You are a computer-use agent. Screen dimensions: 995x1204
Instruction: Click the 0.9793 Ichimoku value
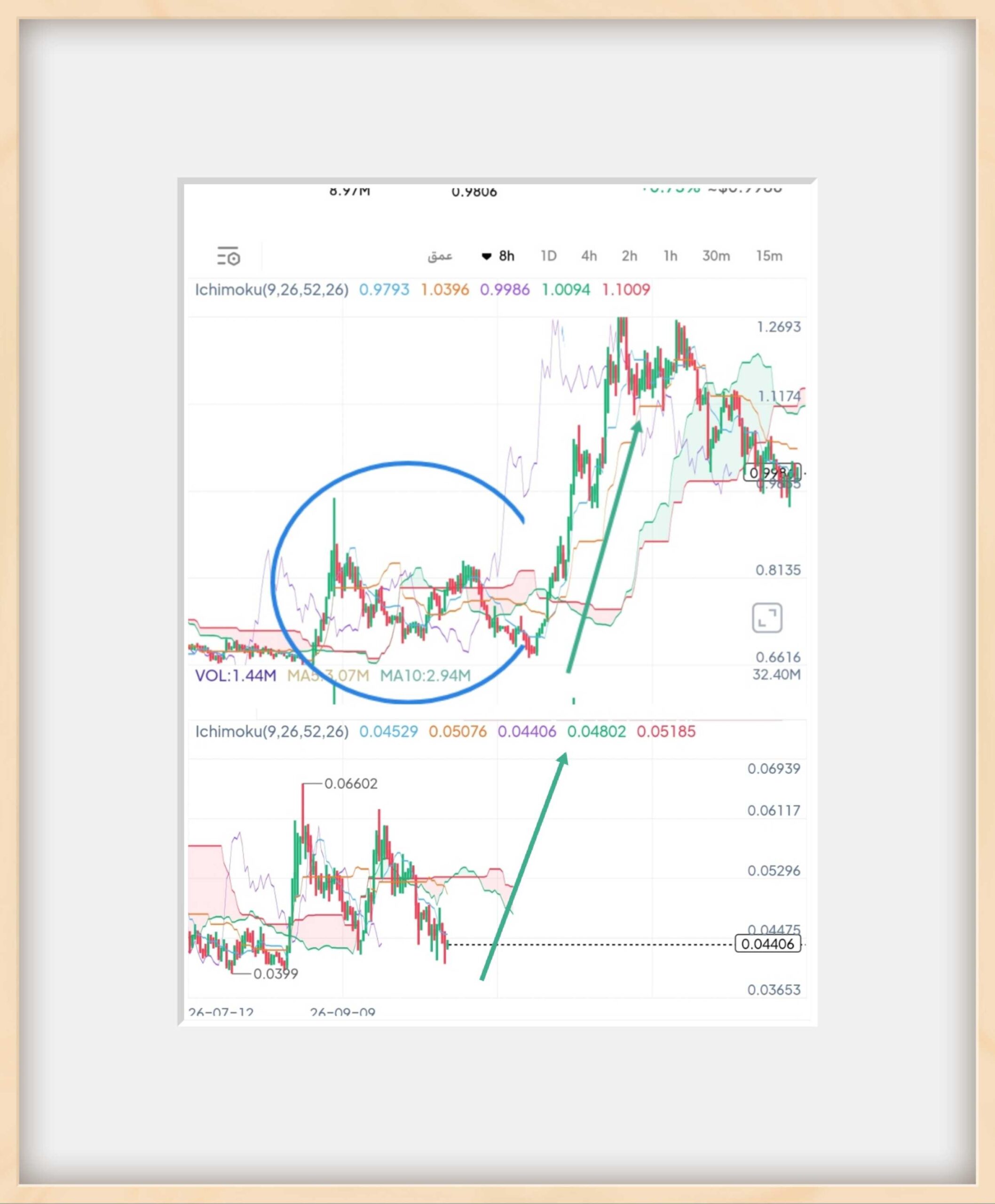click(384, 290)
